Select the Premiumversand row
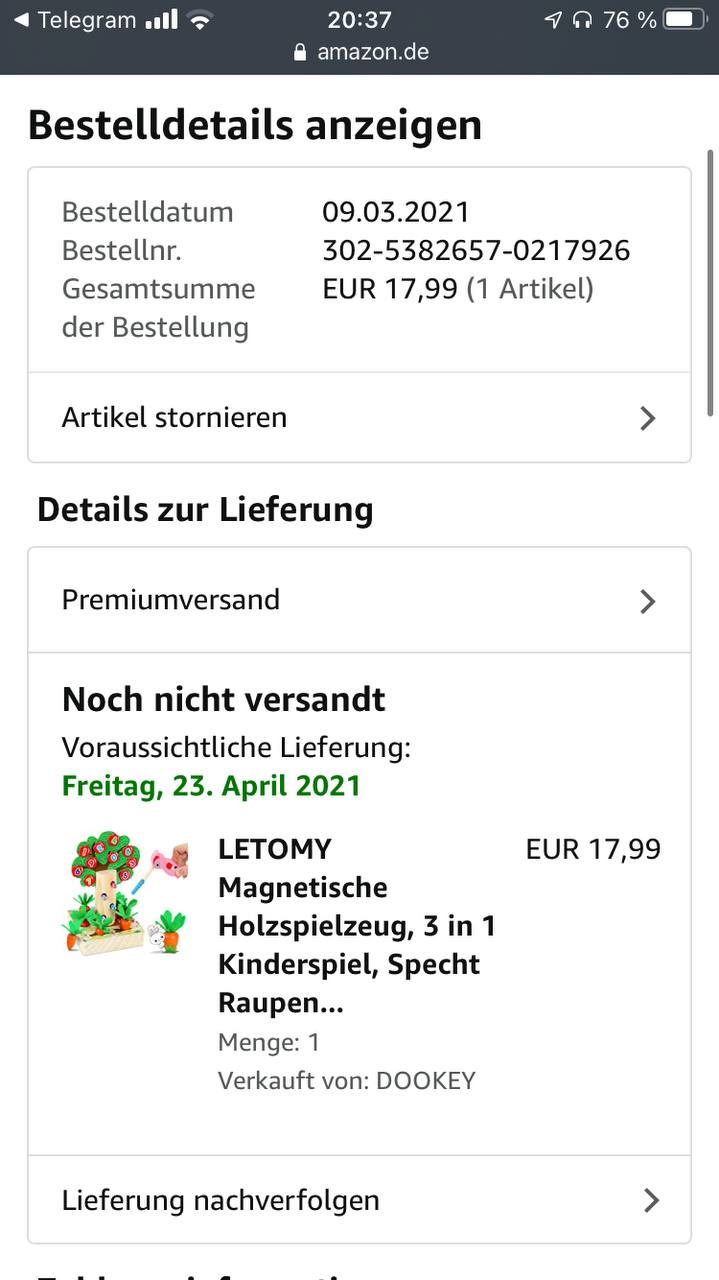This screenshot has width=719, height=1280. (171, 600)
